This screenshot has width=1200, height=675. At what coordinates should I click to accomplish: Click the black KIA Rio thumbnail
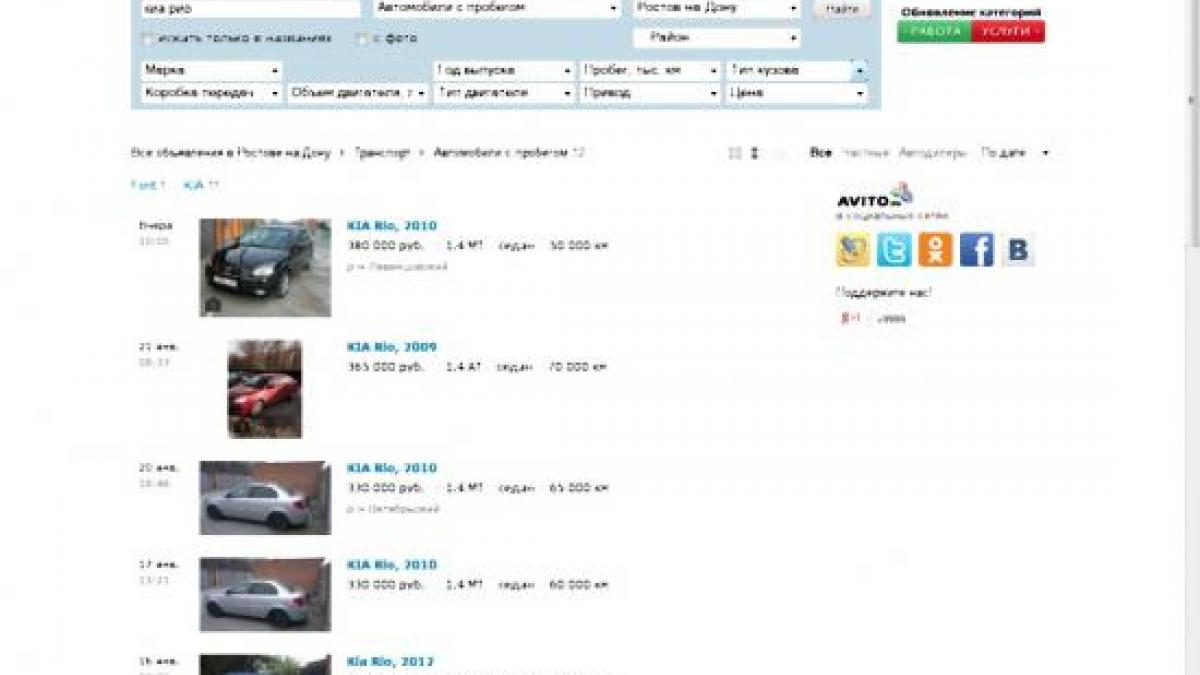265,268
